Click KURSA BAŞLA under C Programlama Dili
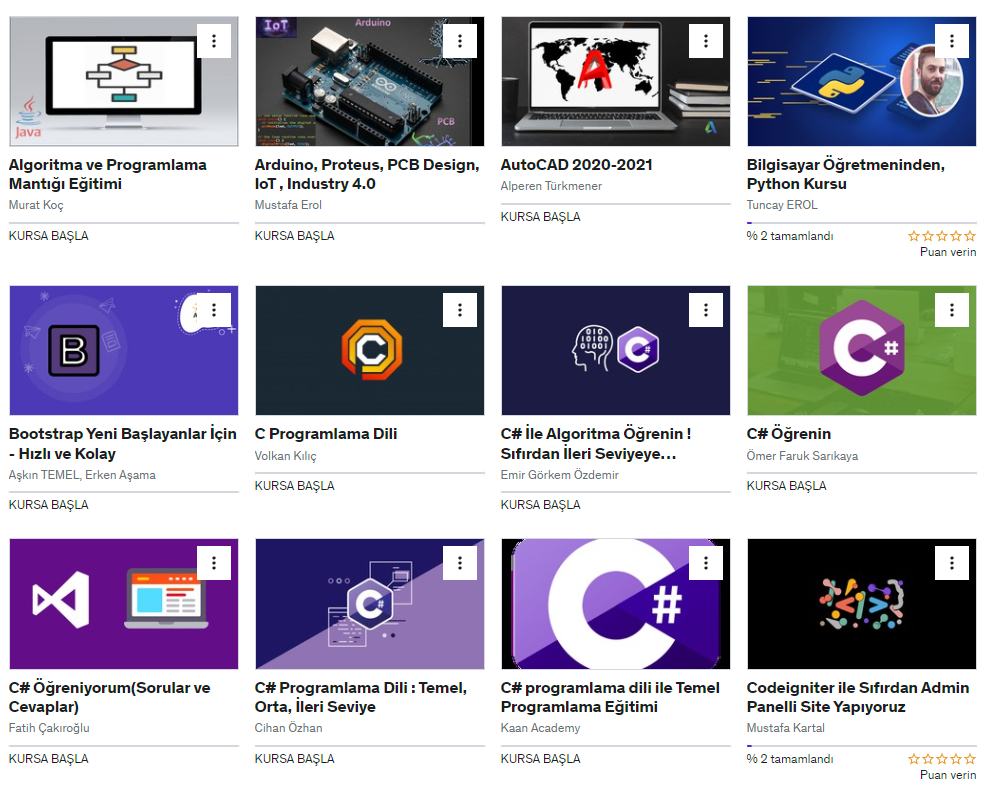The image size is (997, 791). pyautogui.click(x=295, y=486)
